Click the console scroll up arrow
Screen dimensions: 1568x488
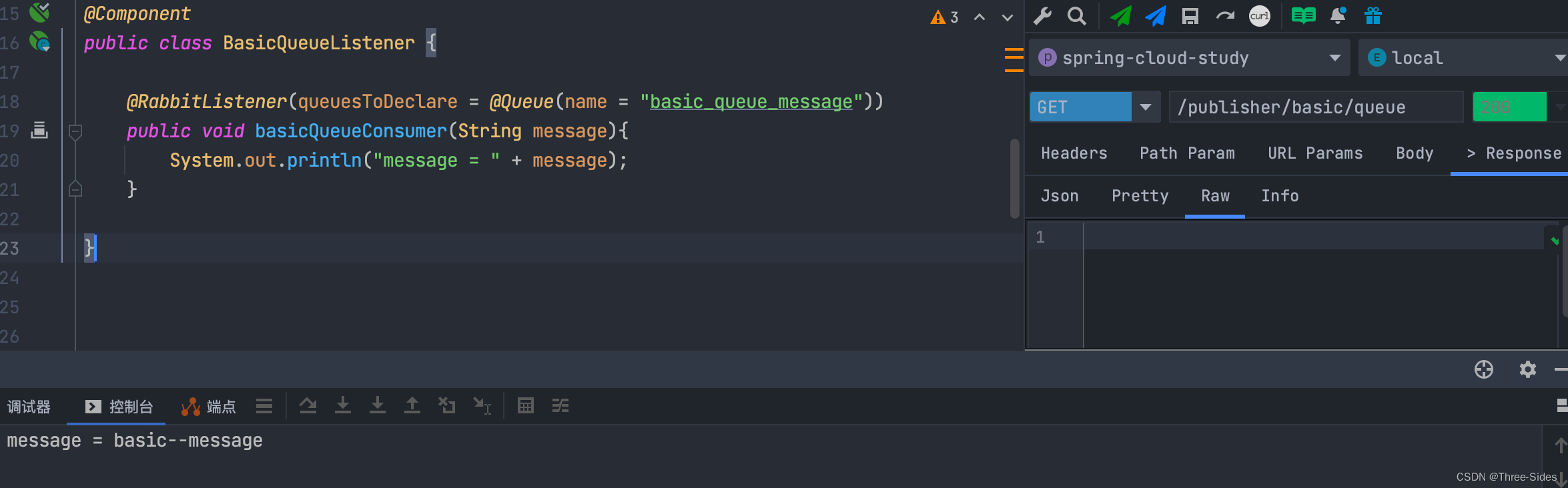click(x=1560, y=445)
